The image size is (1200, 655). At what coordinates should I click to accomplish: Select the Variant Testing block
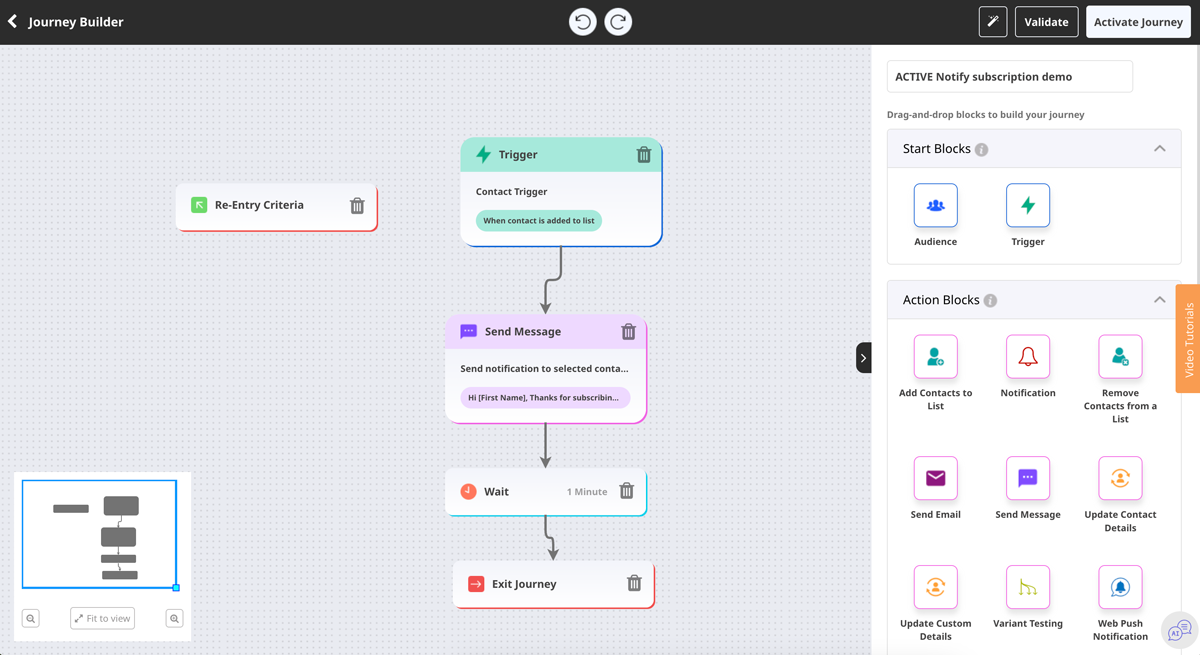tap(1028, 587)
